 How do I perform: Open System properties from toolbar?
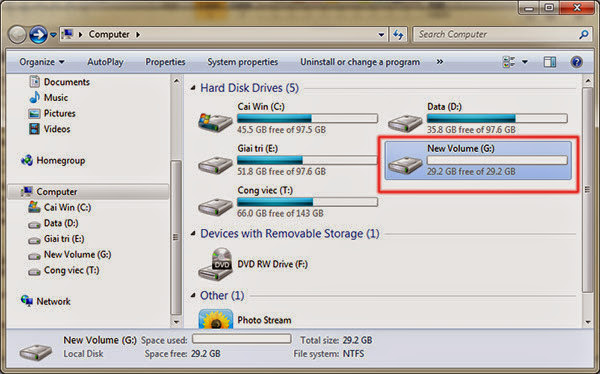tap(243, 62)
